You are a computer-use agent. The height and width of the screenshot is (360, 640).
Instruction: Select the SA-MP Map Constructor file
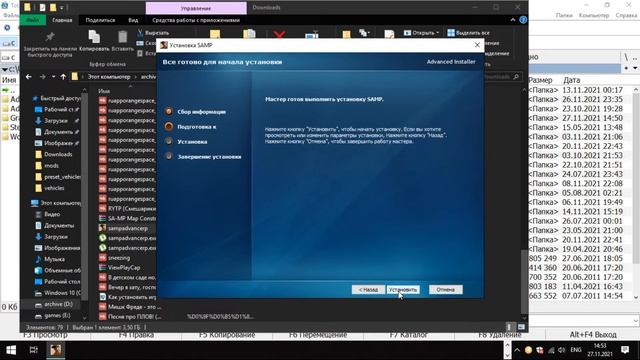127,218
